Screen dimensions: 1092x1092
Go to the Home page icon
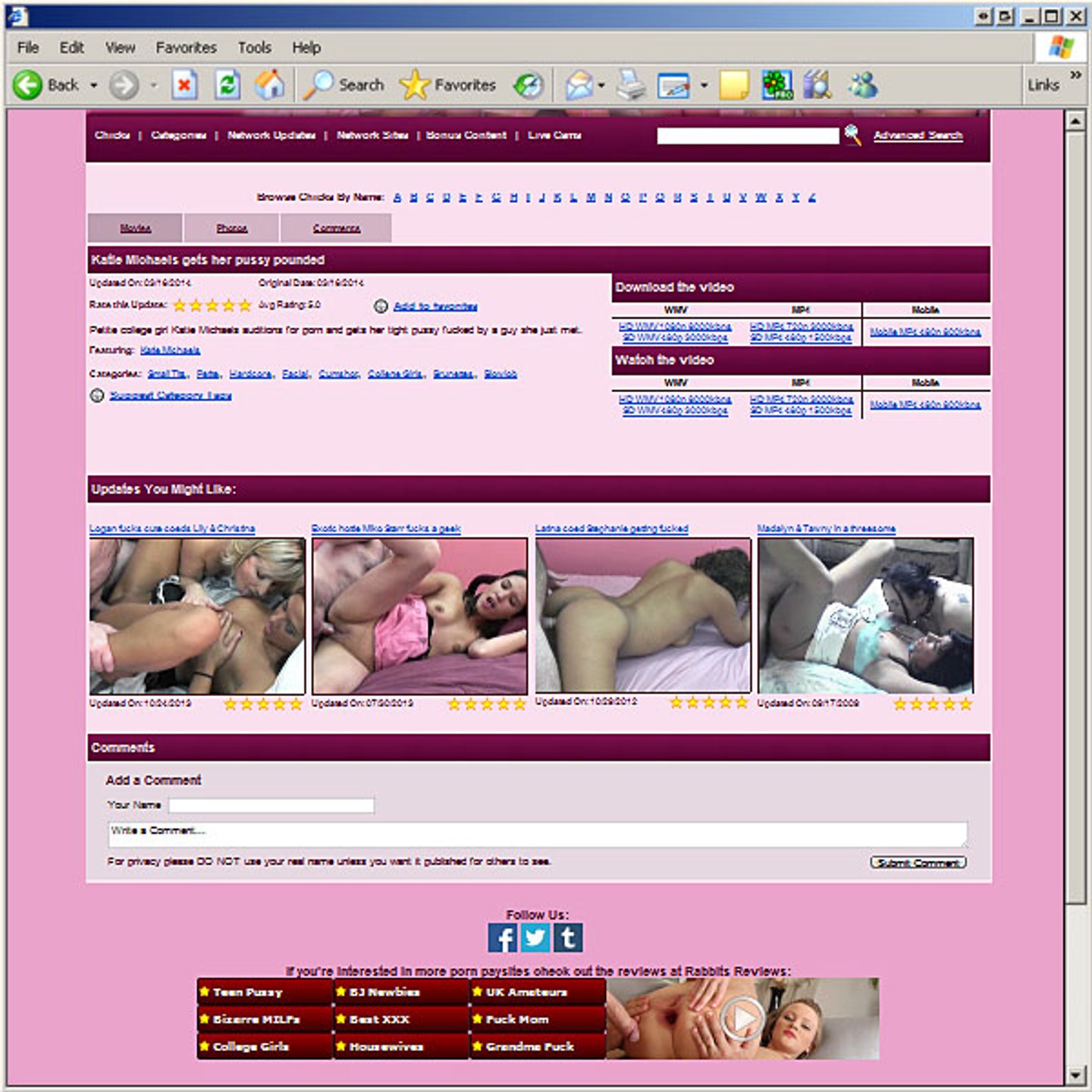[269, 85]
